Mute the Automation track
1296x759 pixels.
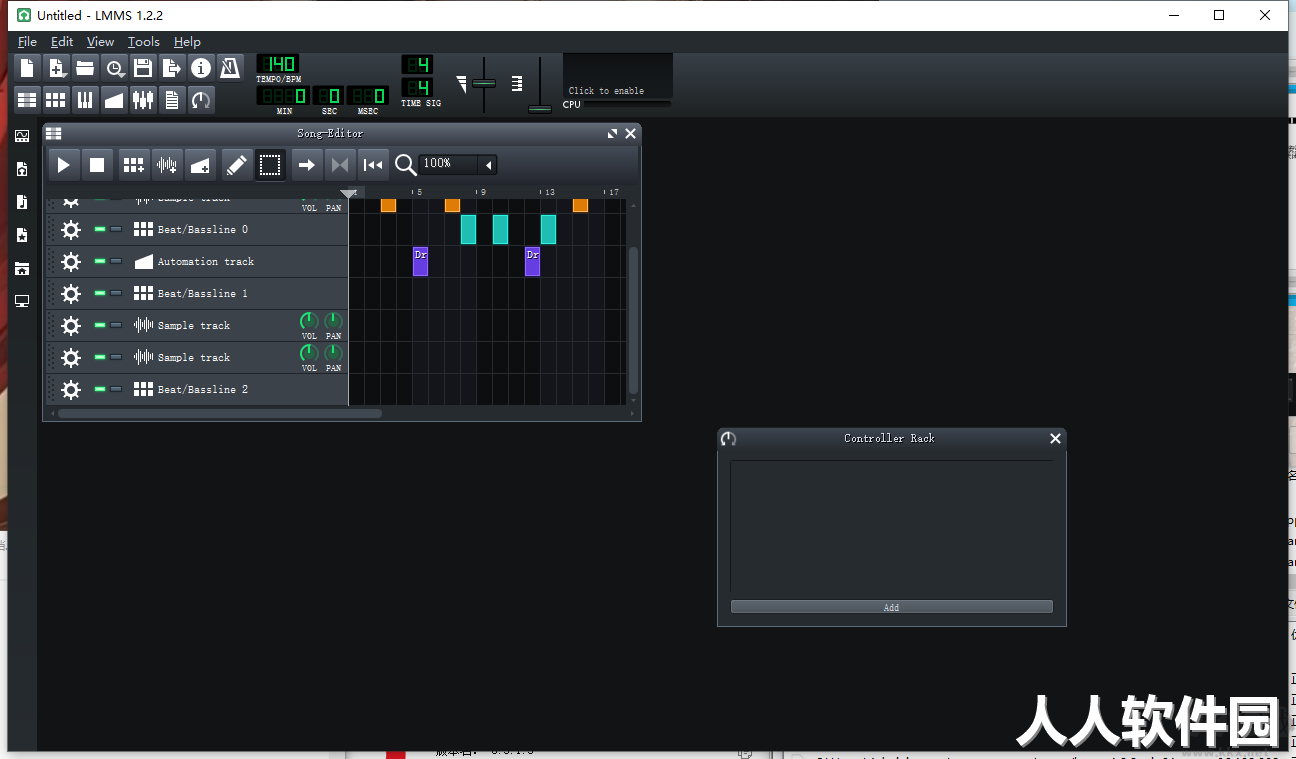pos(100,261)
